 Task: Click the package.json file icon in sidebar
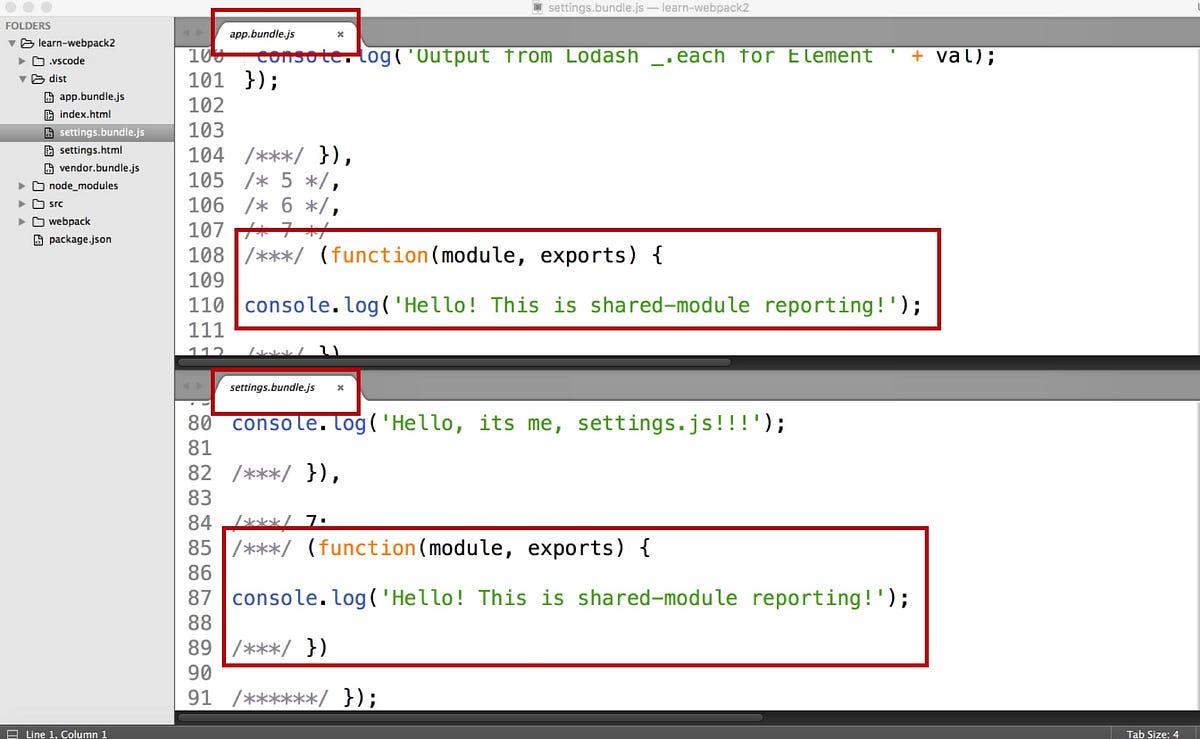(x=38, y=239)
